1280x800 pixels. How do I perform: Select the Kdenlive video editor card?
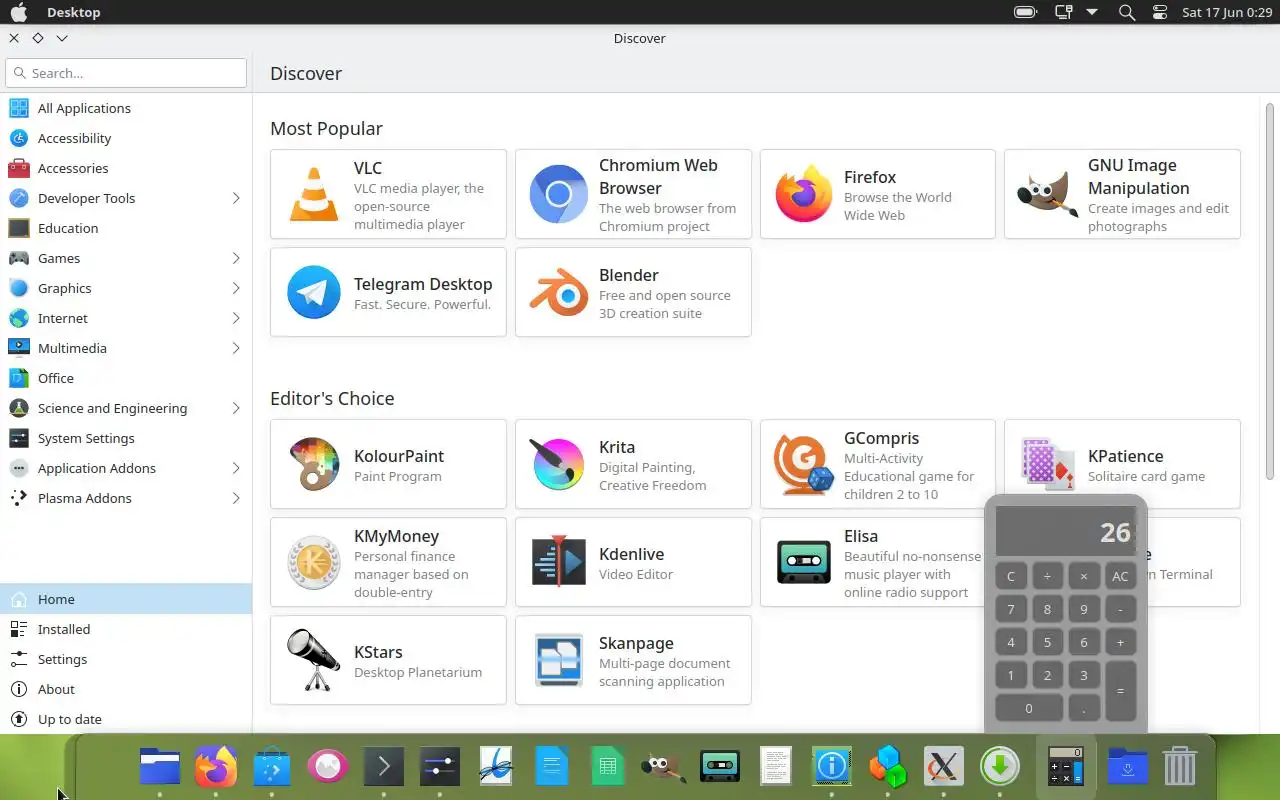pyautogui.click(x=633, y=562)
